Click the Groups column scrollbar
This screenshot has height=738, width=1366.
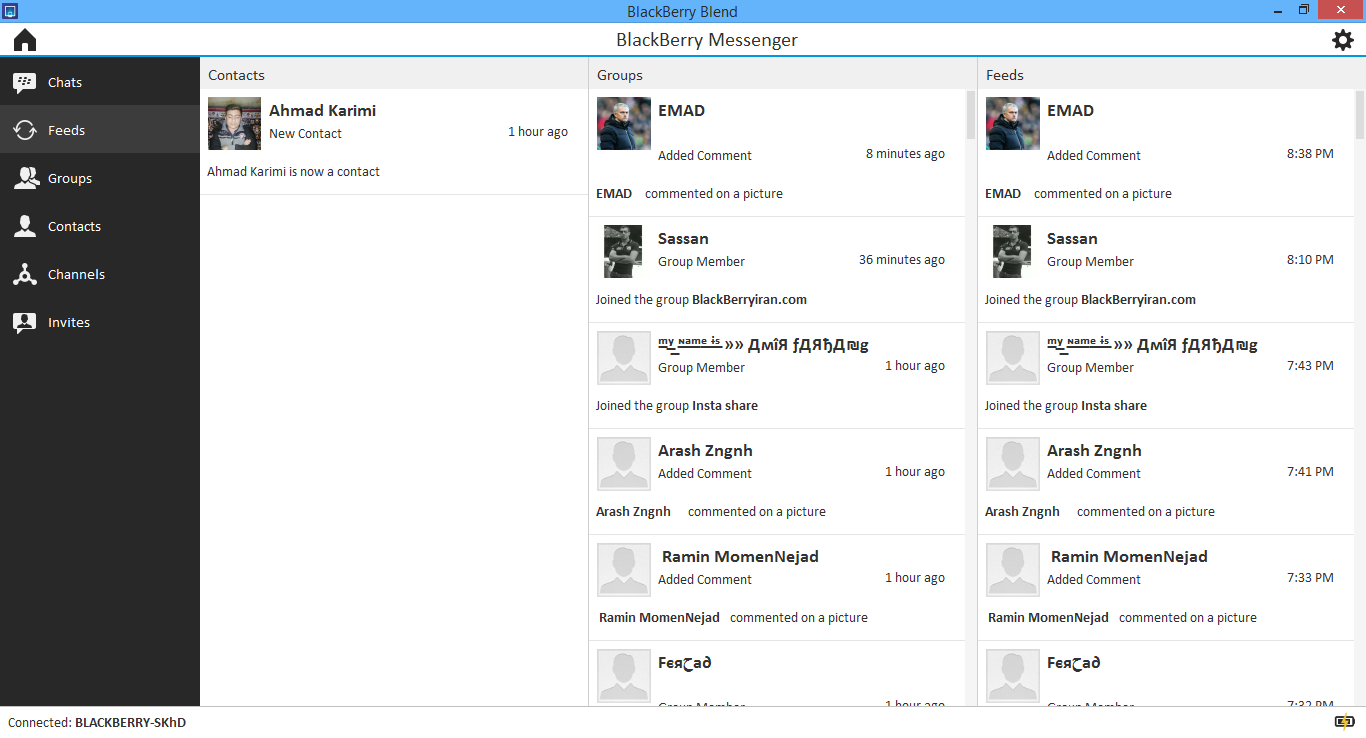click(x=970, y=115)
